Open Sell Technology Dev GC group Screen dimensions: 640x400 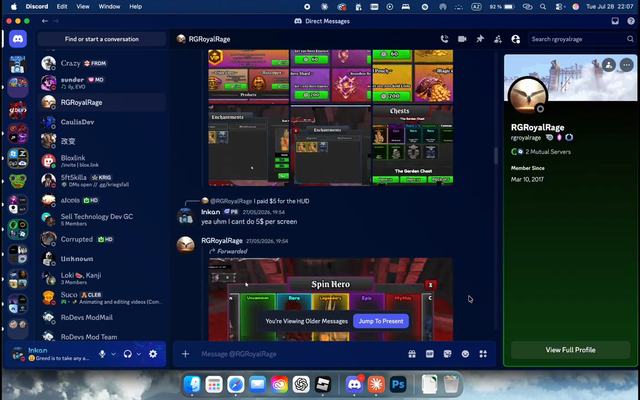tap(102, 220)
